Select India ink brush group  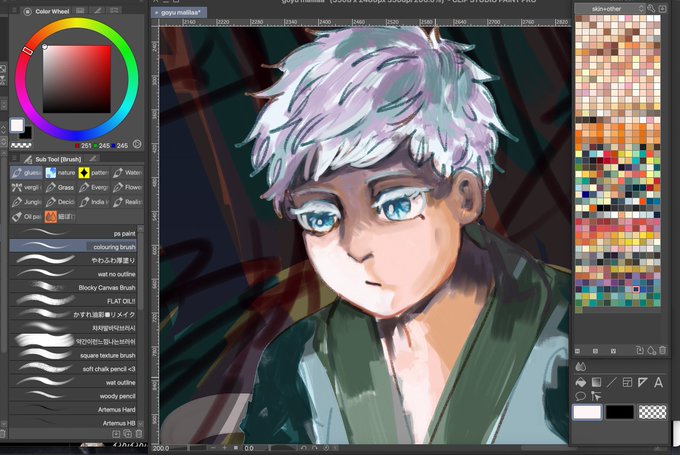point(94,202)
